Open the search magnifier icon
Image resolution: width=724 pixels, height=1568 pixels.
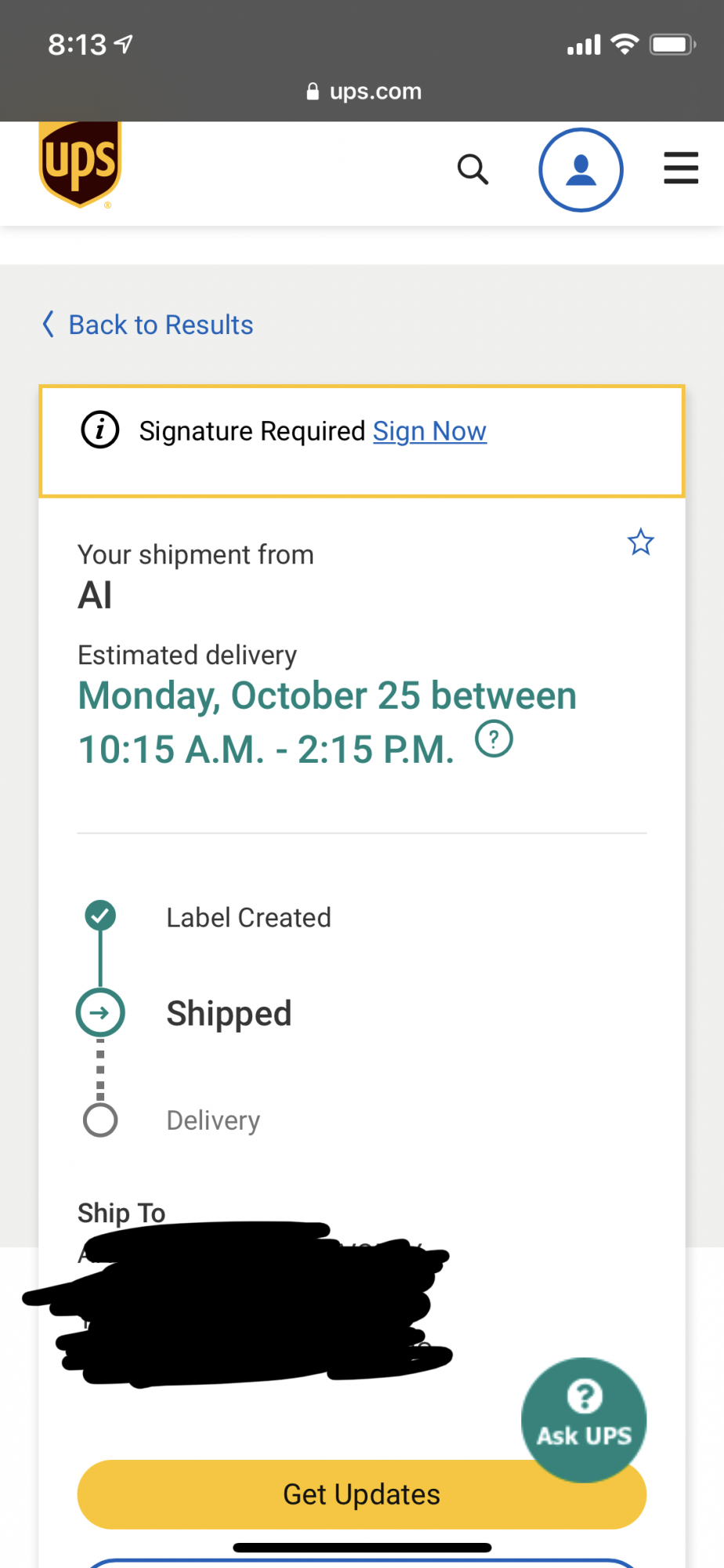pyautogui.click(x=472, y=169)
